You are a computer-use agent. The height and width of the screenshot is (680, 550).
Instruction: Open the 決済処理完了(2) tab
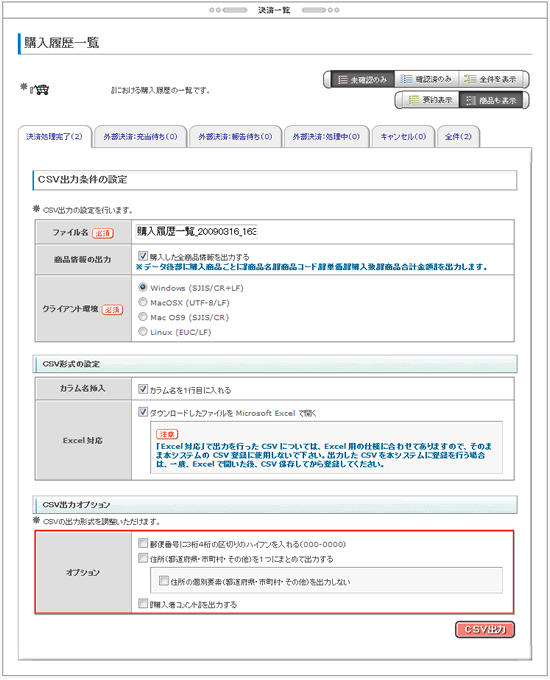coord(55,137)
